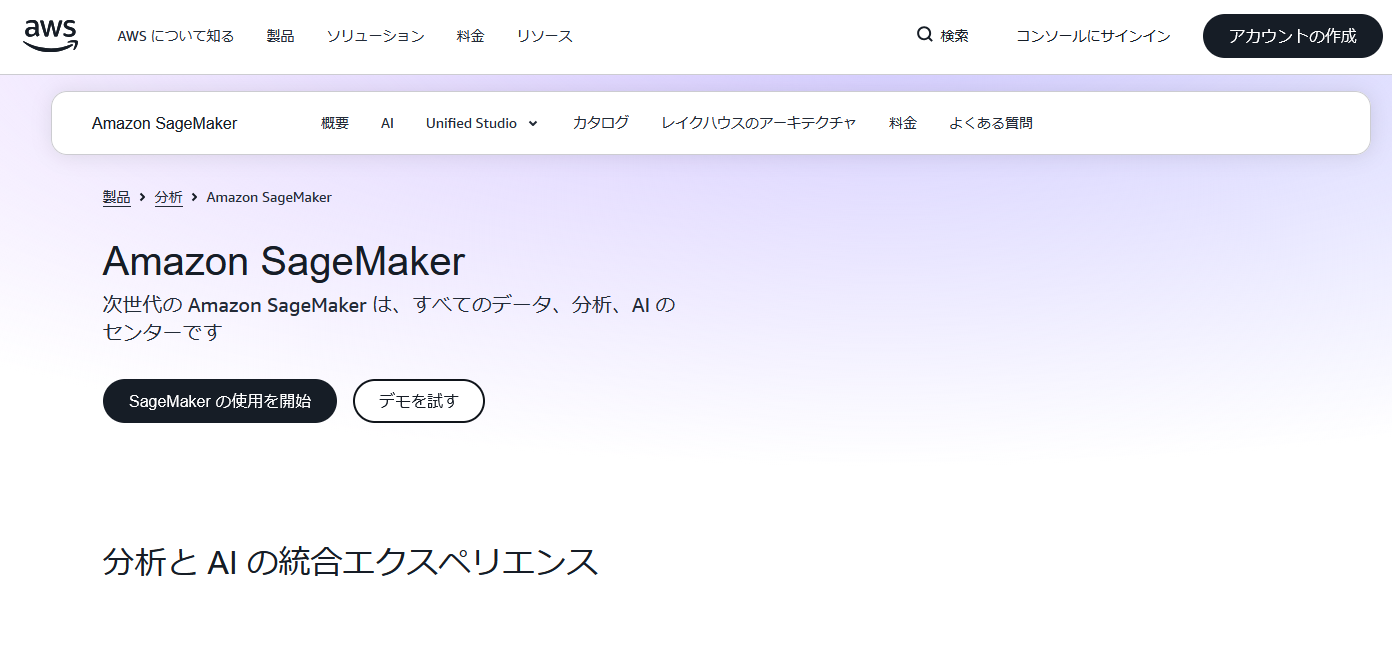This screenshot has width=1392, height=660.
Task: Switch to the AI tab
Action: click(387, 122)
